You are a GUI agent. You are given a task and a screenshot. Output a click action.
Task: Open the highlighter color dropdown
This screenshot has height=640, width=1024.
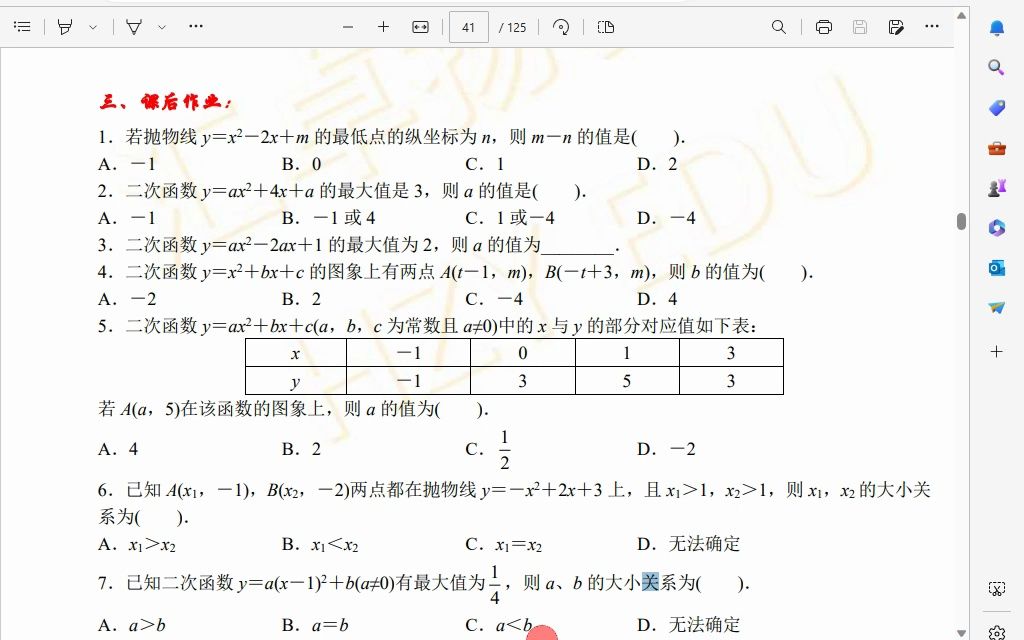93,26
